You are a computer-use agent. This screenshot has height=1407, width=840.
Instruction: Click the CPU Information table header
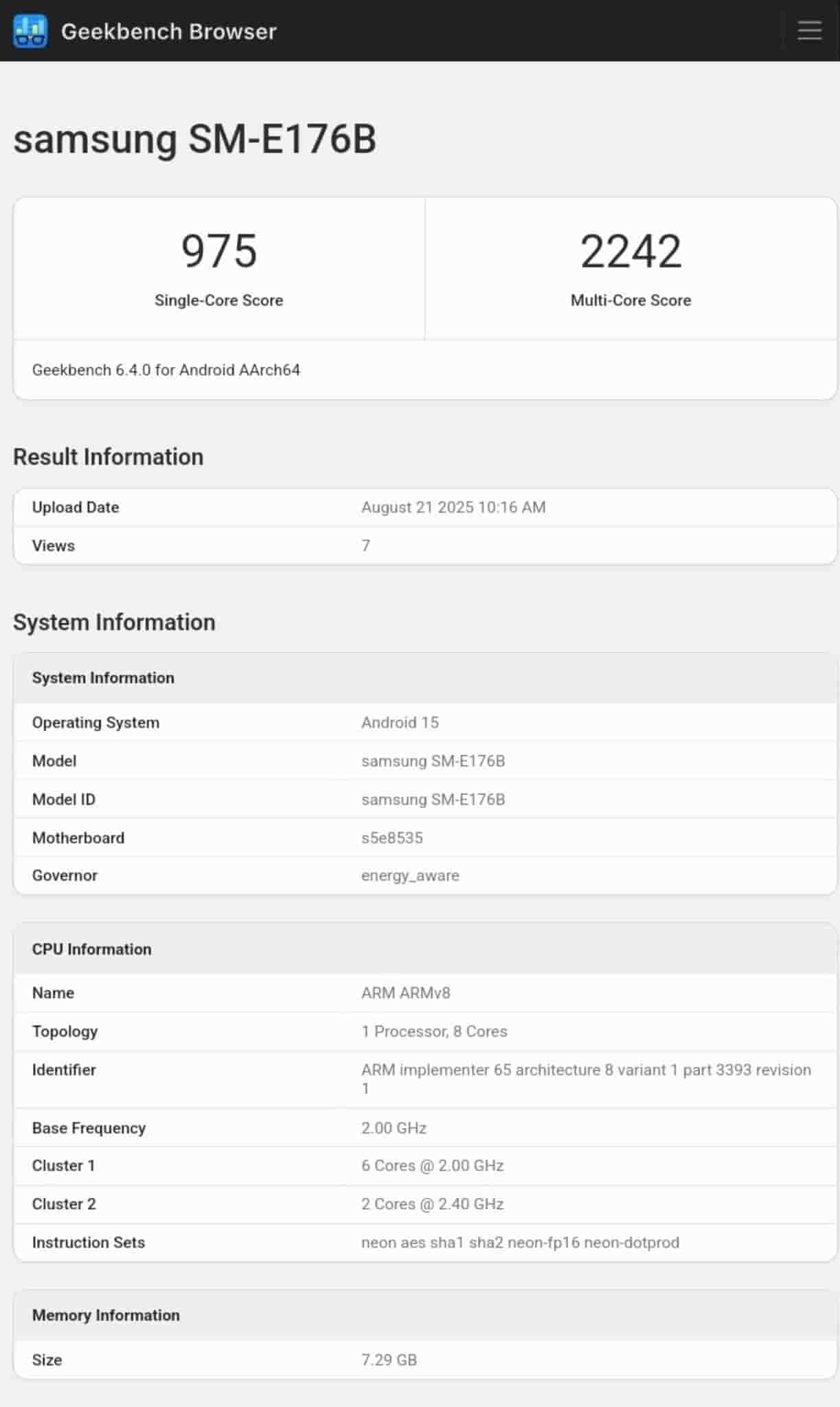pyautogui.click(x=91, y=949)
